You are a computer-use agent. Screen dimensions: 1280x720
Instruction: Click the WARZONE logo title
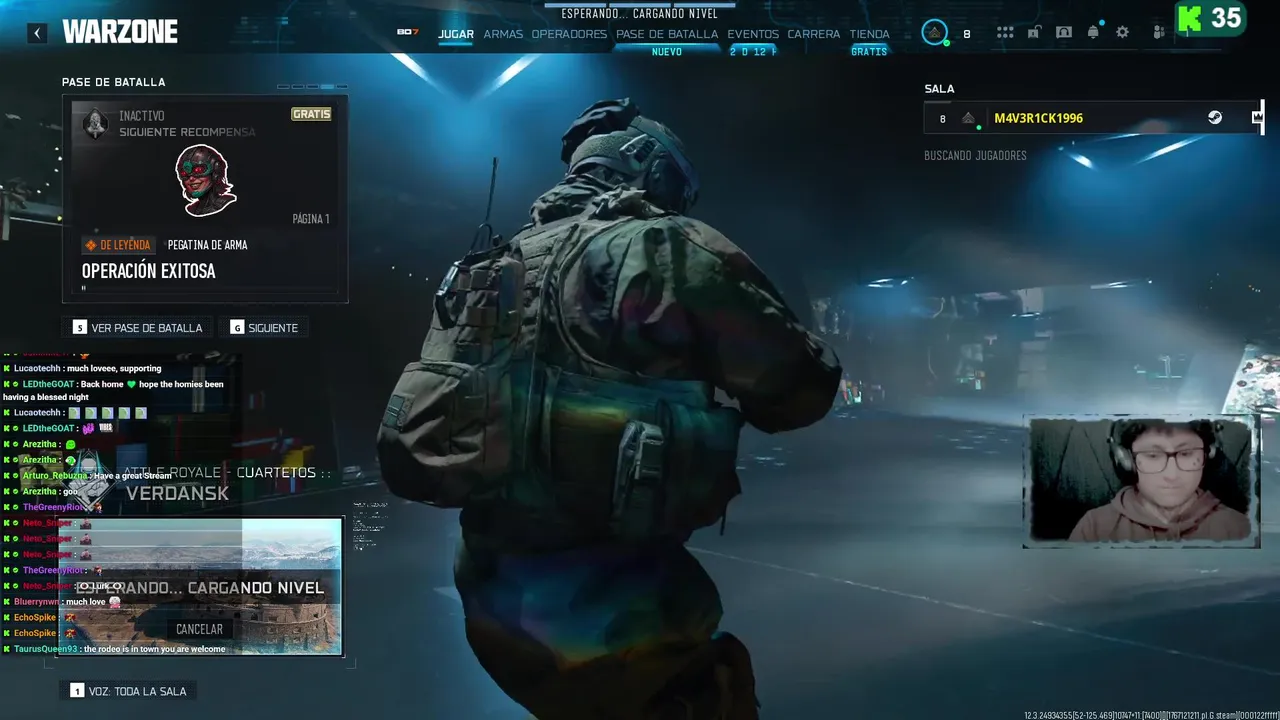click(120, 32)
